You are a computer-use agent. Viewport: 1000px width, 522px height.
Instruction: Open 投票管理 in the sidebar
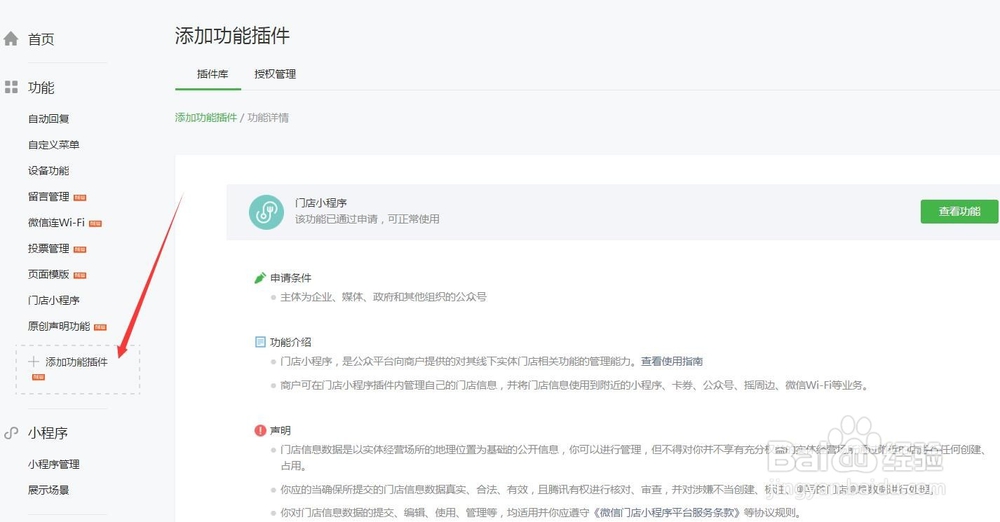tap(48, 249)
